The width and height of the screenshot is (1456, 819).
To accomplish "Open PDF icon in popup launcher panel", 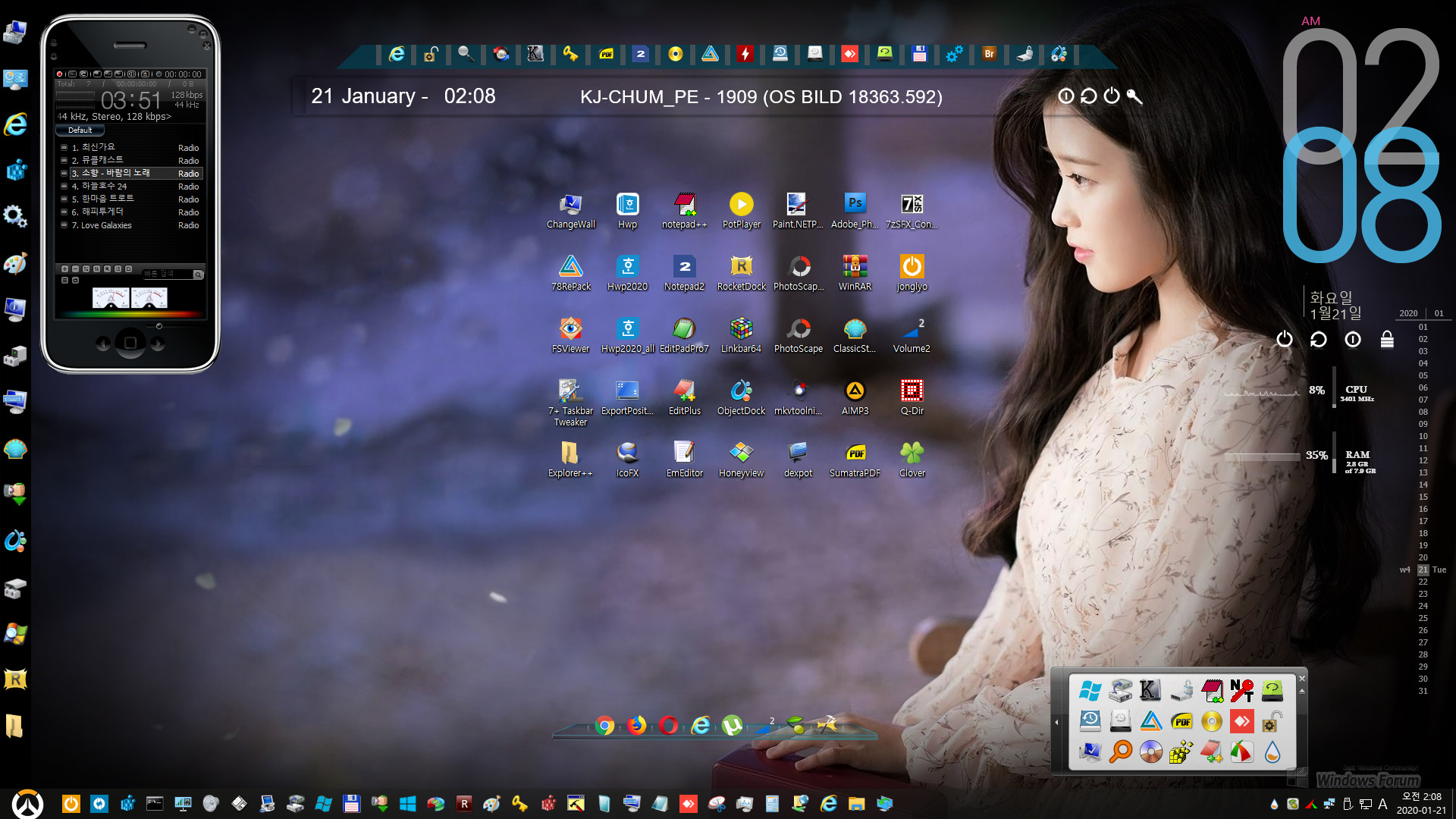I will [1181, 721].
